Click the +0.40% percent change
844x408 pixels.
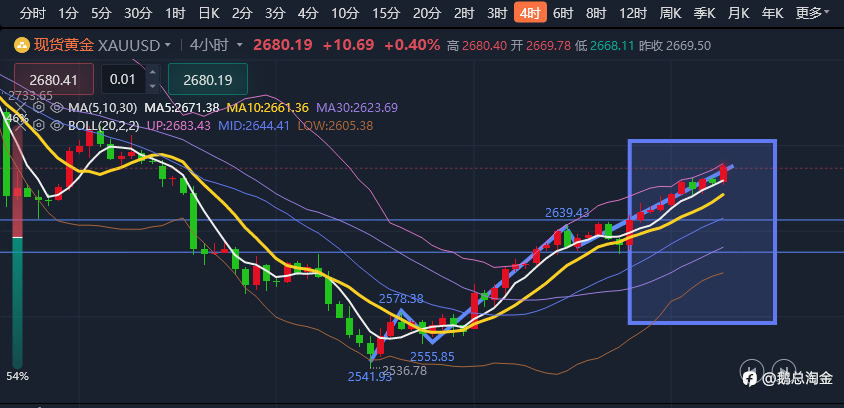[x=412, y=45]
